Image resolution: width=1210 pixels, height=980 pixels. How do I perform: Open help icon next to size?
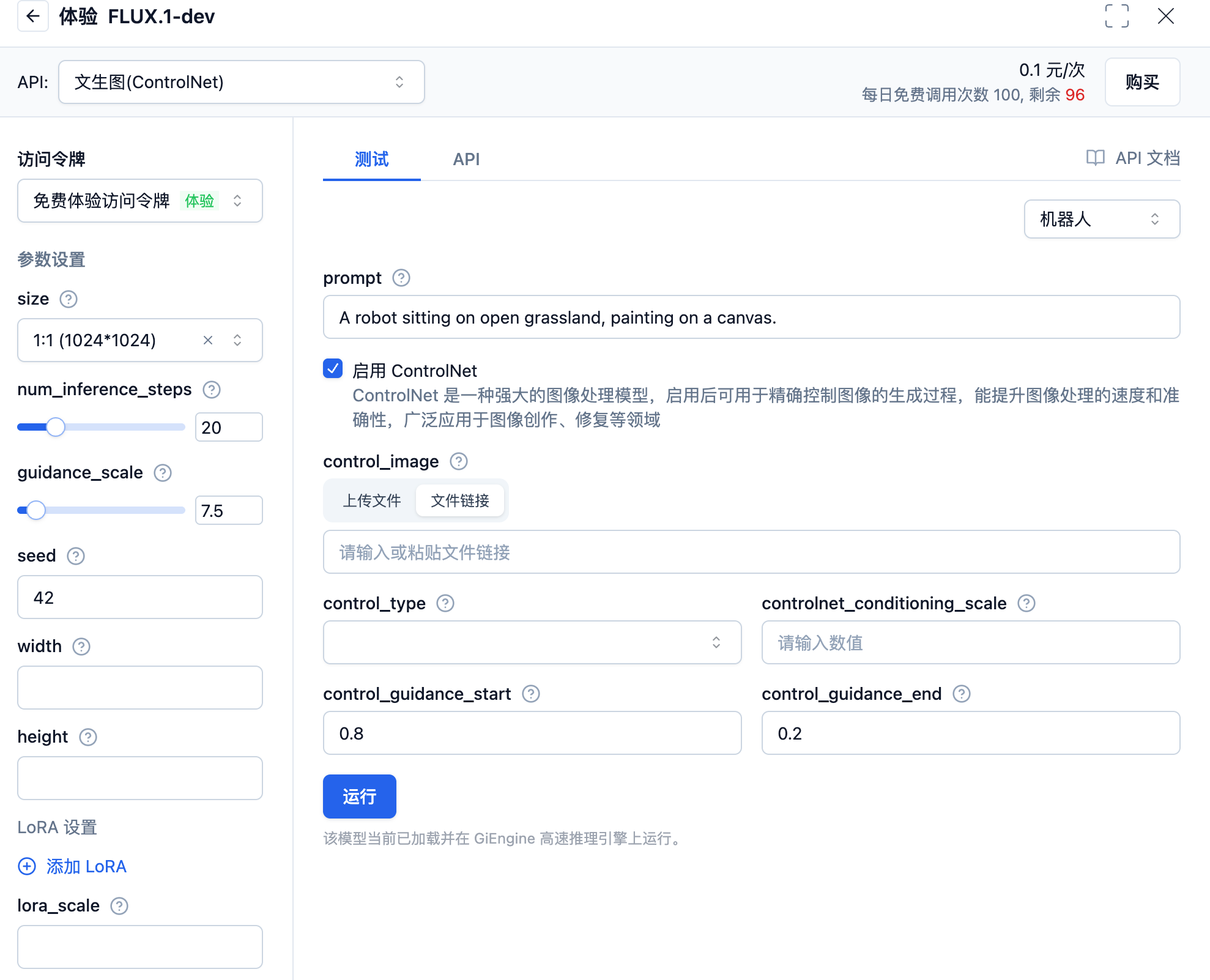(x=69, y=299)
